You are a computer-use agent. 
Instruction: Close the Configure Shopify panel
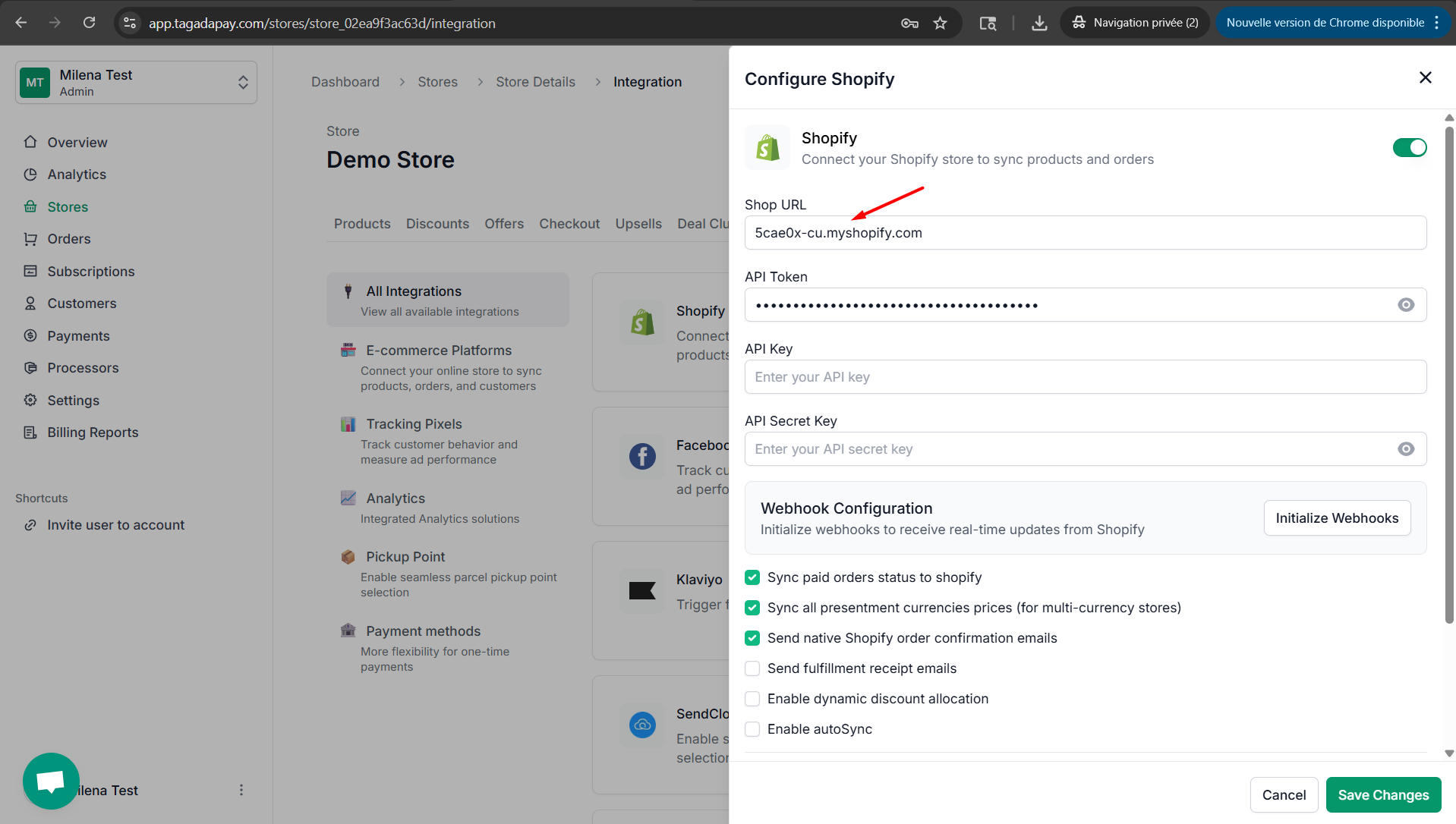click(x=1425, y=77)
